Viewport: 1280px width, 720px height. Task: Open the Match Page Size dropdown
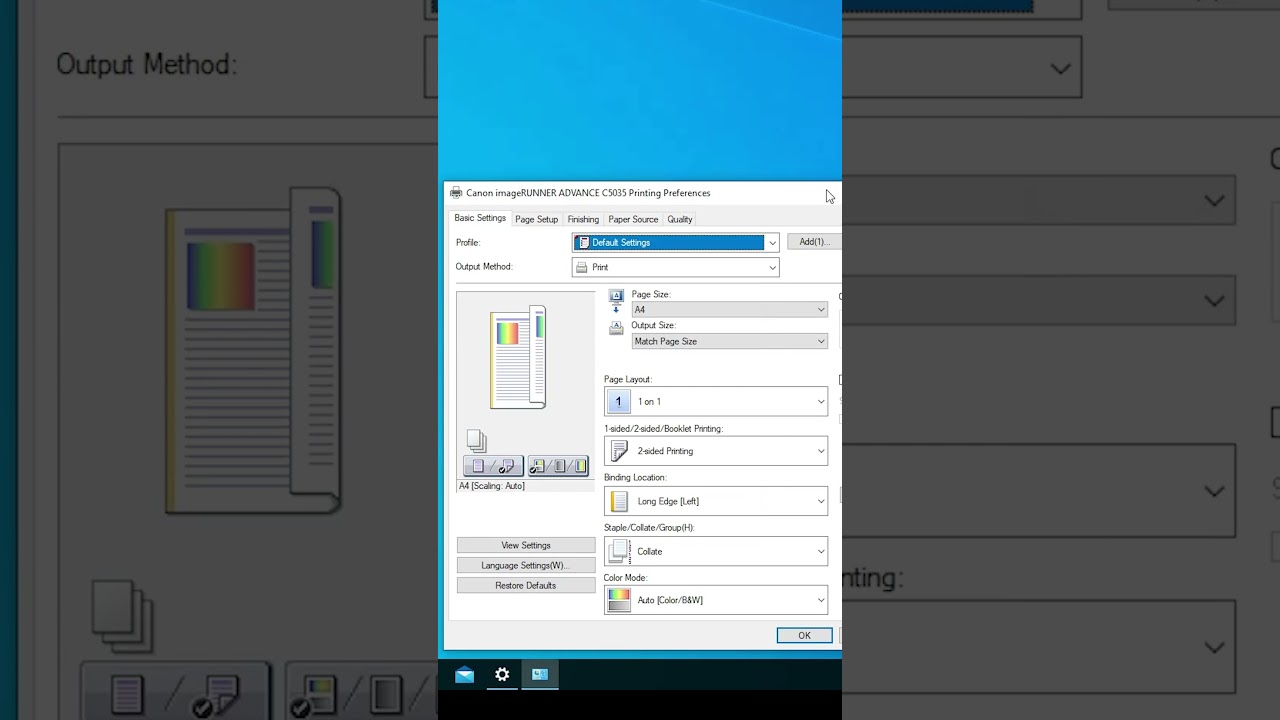pos(729,341)
